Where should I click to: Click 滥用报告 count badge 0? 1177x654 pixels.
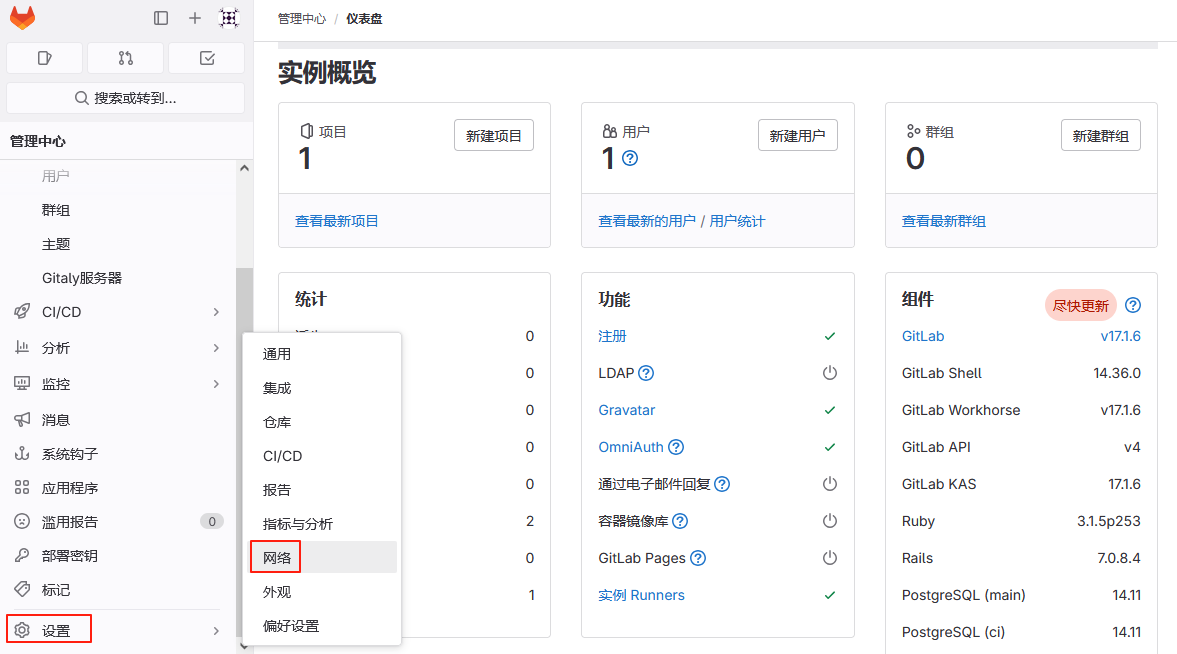pyautogui.click(x=212, y=522)
